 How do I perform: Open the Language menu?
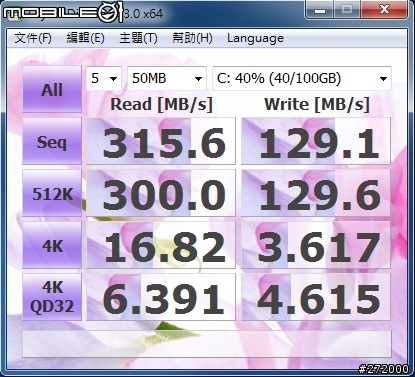[x=255, y=38]
